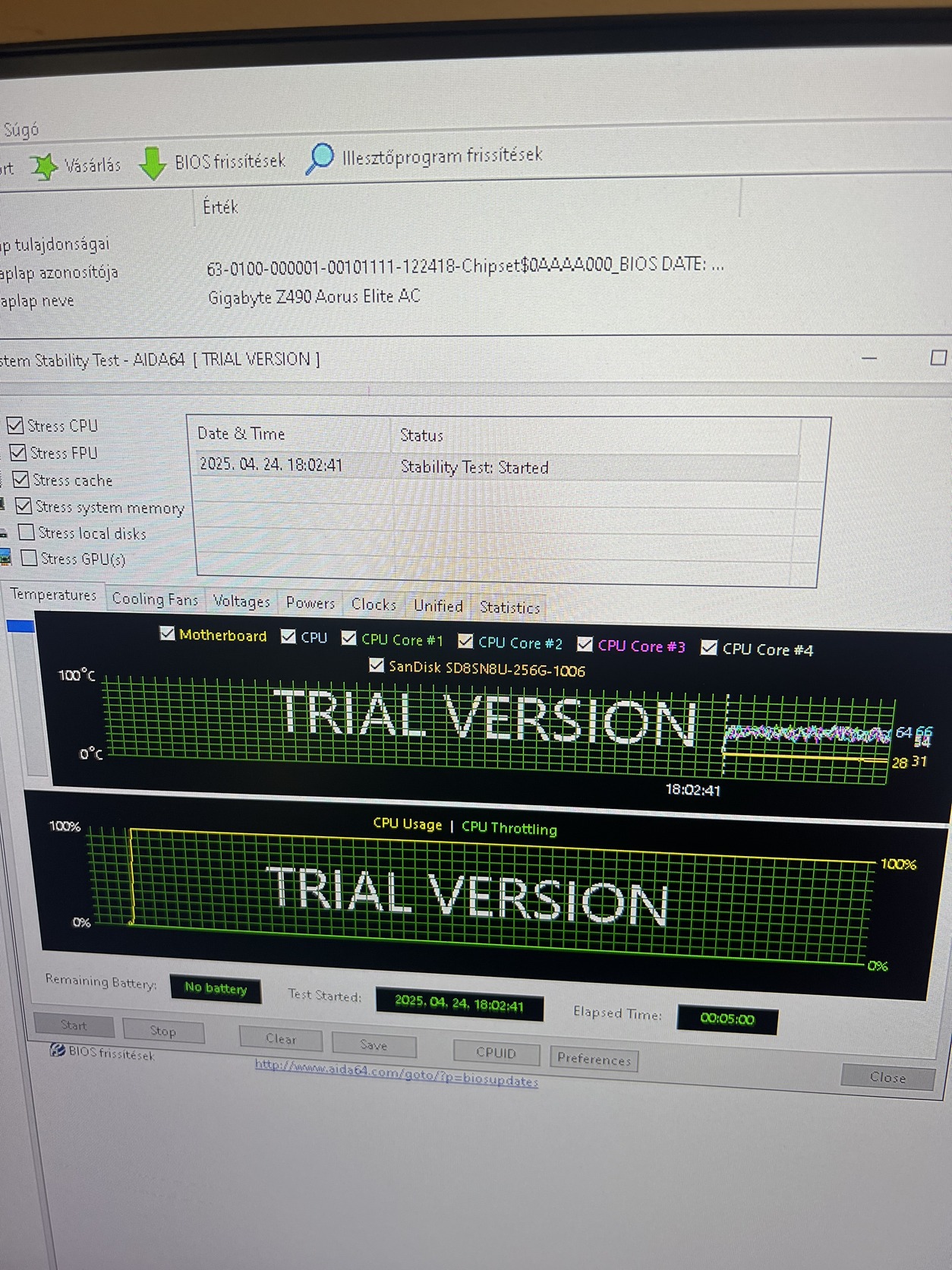Click the small BIOS frissítések icon at the bottom
Viewport: 952px width, 1270px height.
click(x=57, y=1050)
